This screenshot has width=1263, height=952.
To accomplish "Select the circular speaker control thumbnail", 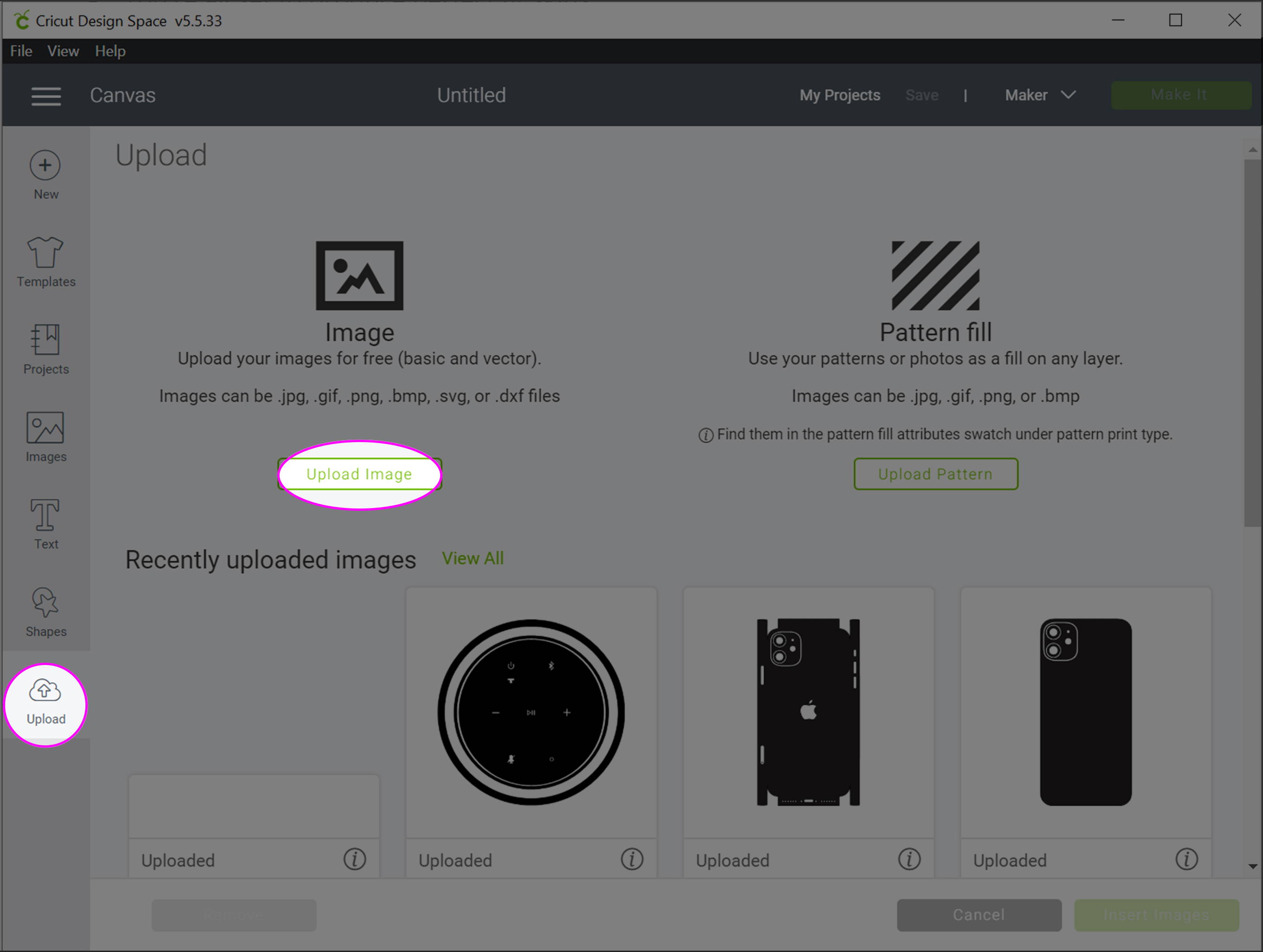I will (x=531, y=712).
